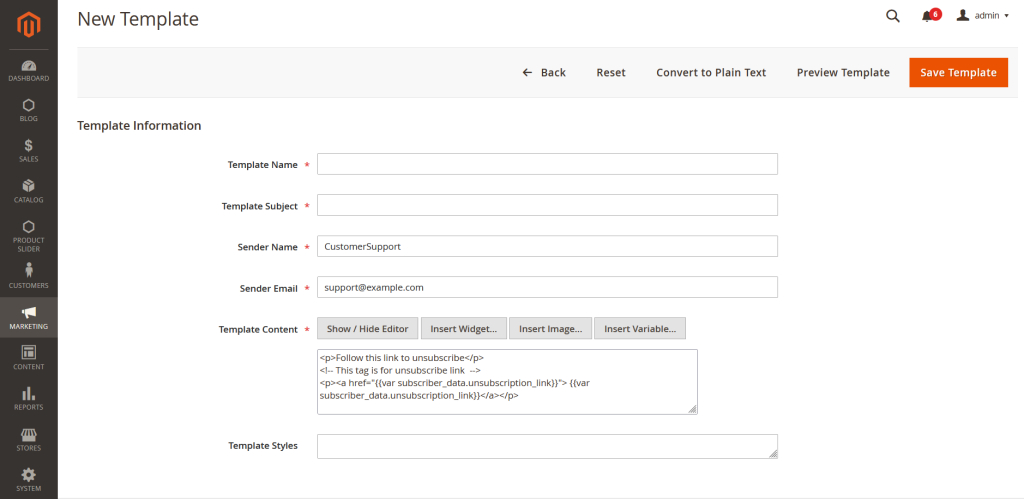
Task: Open the Catalog box icon menu
Action: tap(28, 190)
